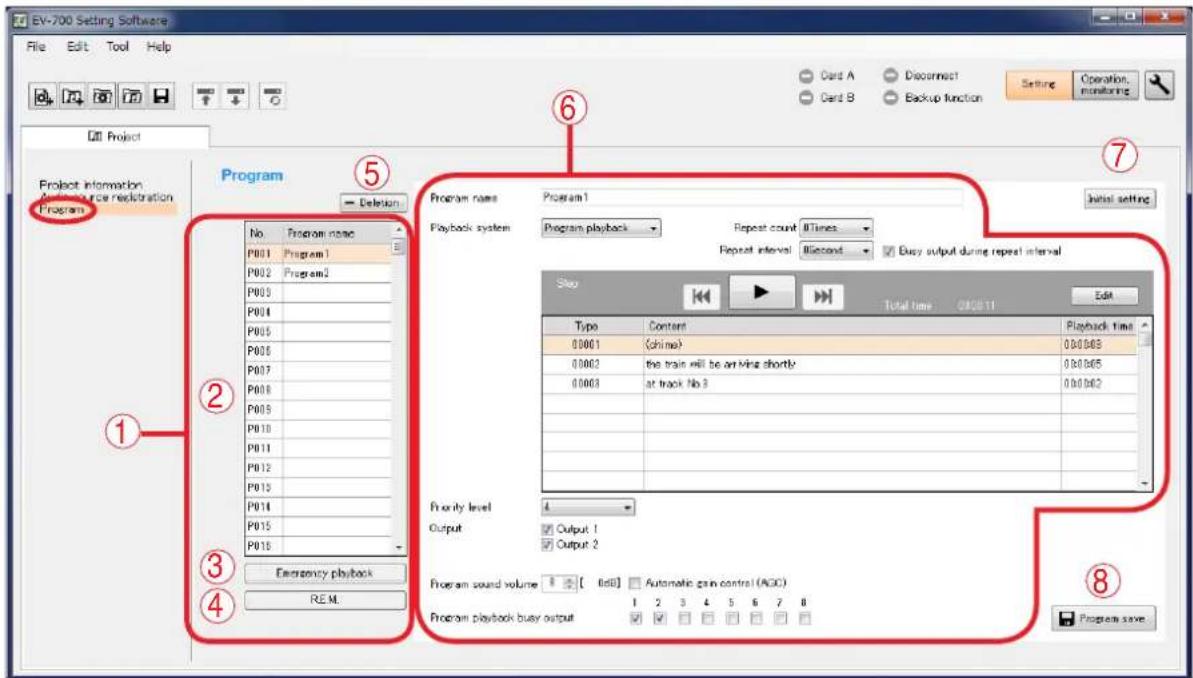Image resolution: width=1193 pixels, height=678 pixels.
Task: Click the Content column header
Action: point(852,326)
